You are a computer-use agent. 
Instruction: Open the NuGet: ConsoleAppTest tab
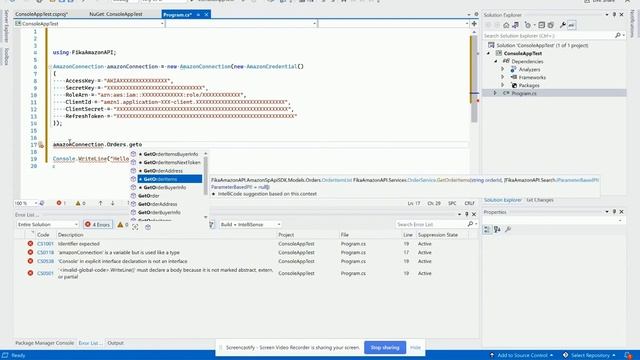point(116,14)
